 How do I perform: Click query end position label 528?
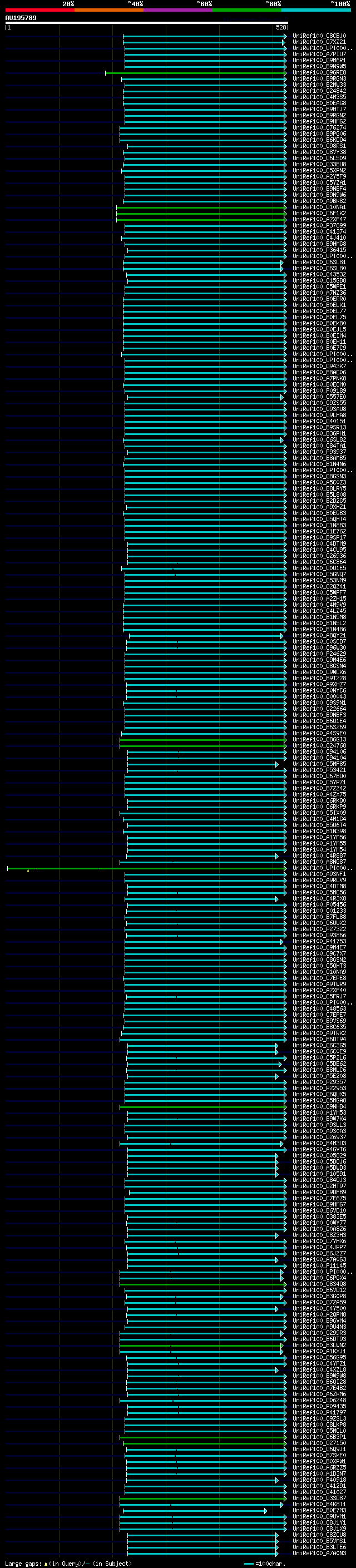point(280,27)
